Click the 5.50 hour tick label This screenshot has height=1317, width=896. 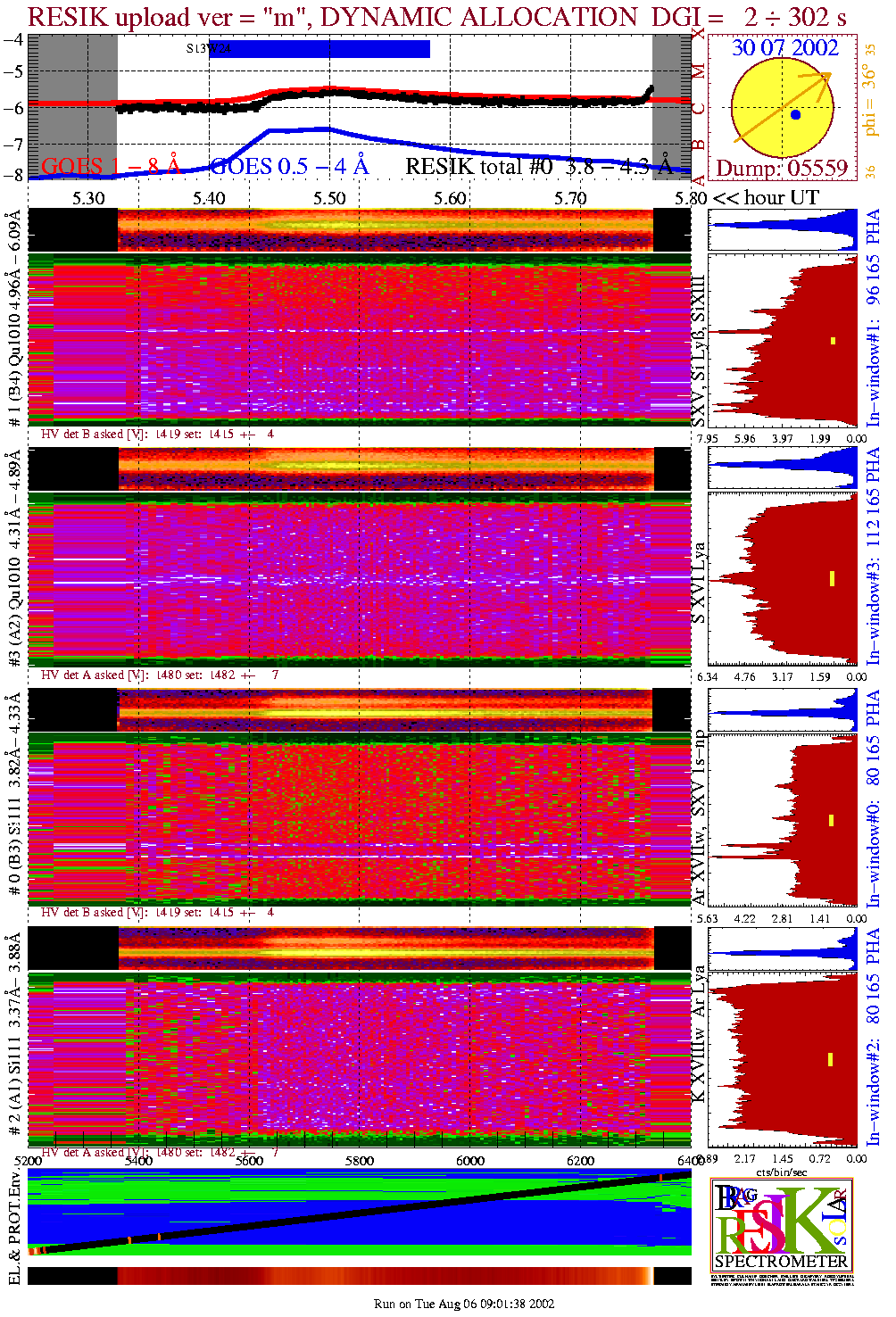(329, 198)
